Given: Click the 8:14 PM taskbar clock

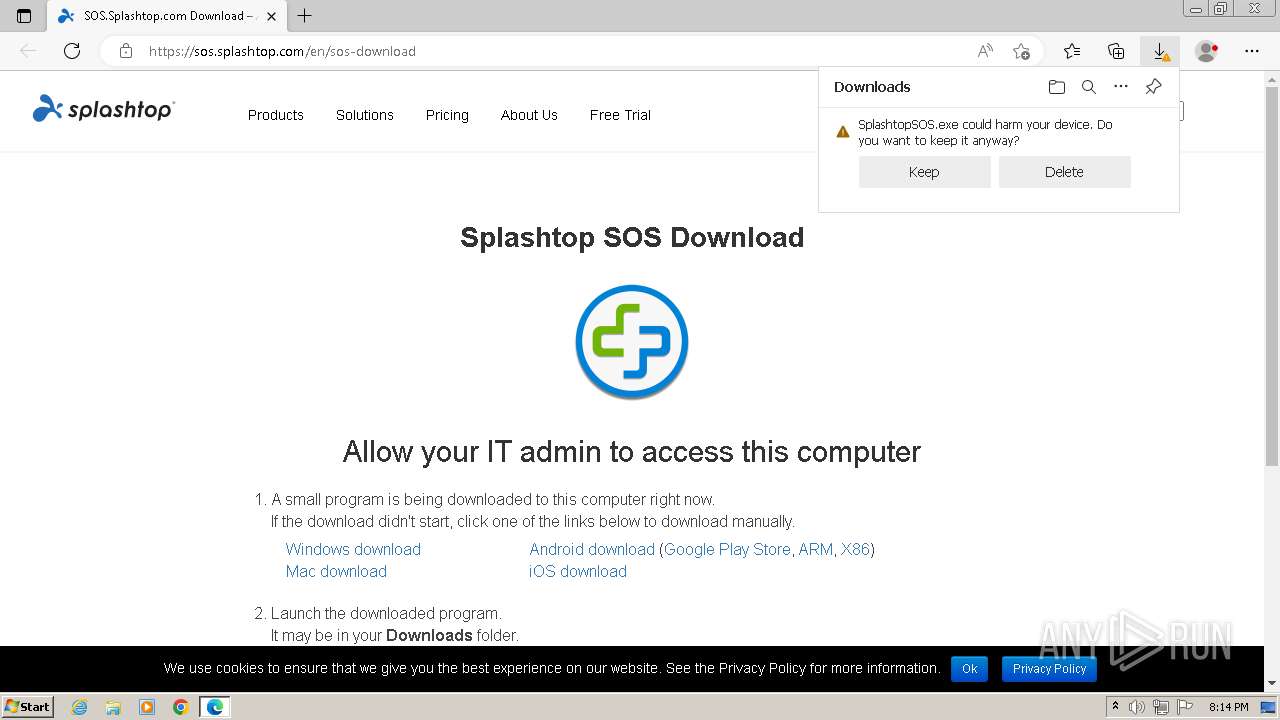Looking at the screenshot, I should [1228, 707].
